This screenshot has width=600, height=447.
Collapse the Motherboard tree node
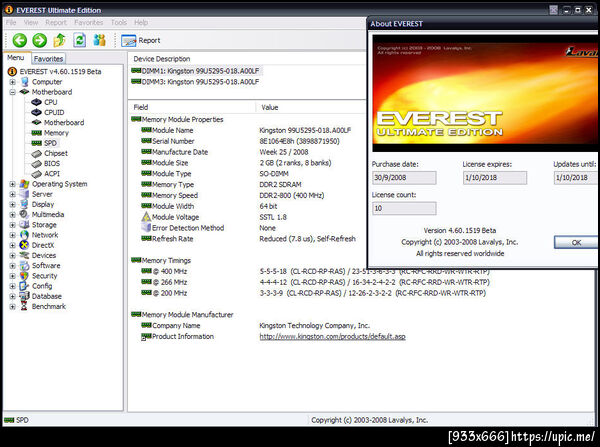(x=12, y=92)
